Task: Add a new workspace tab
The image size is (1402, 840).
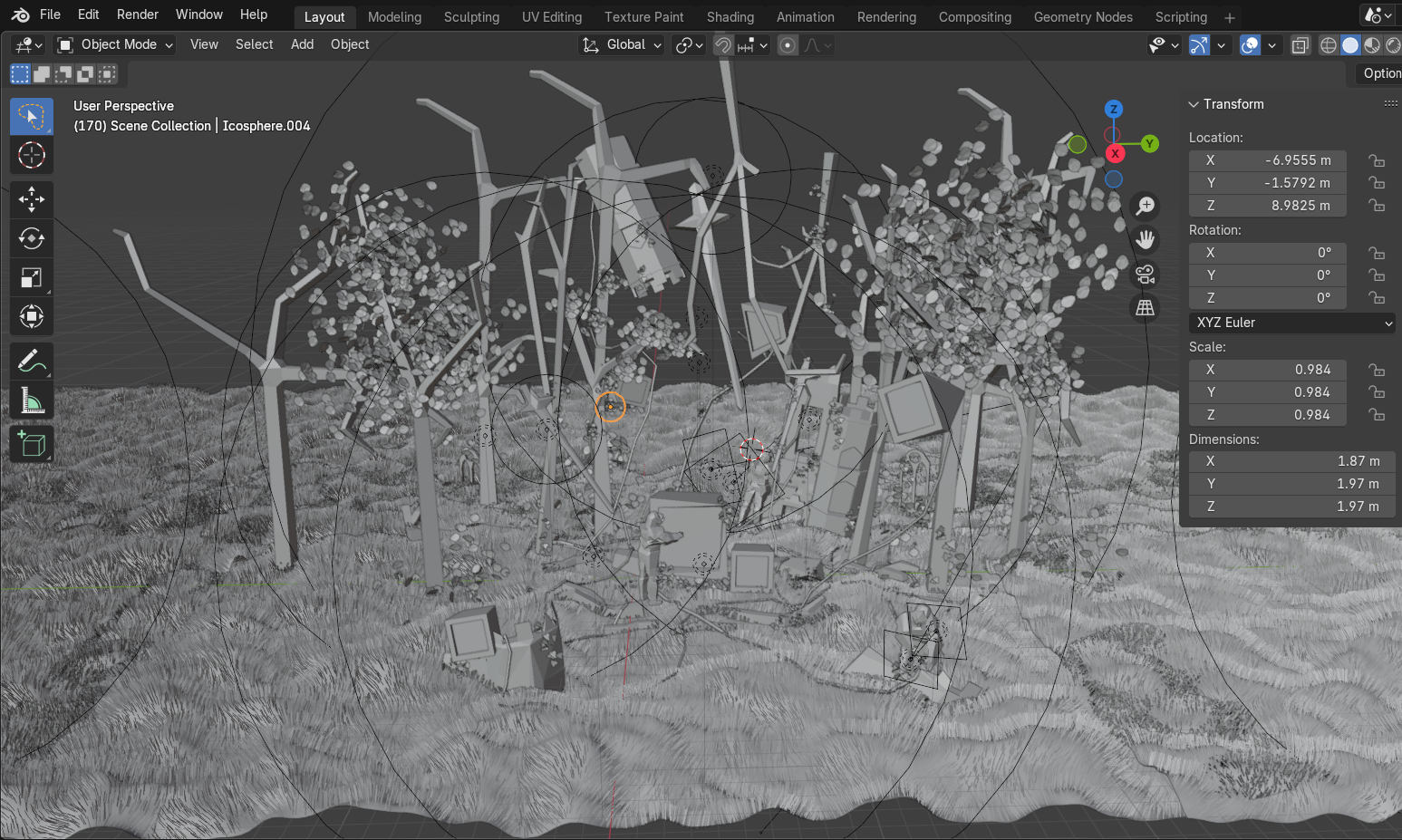Action: pyautogui.click(x=1229, y=17)
